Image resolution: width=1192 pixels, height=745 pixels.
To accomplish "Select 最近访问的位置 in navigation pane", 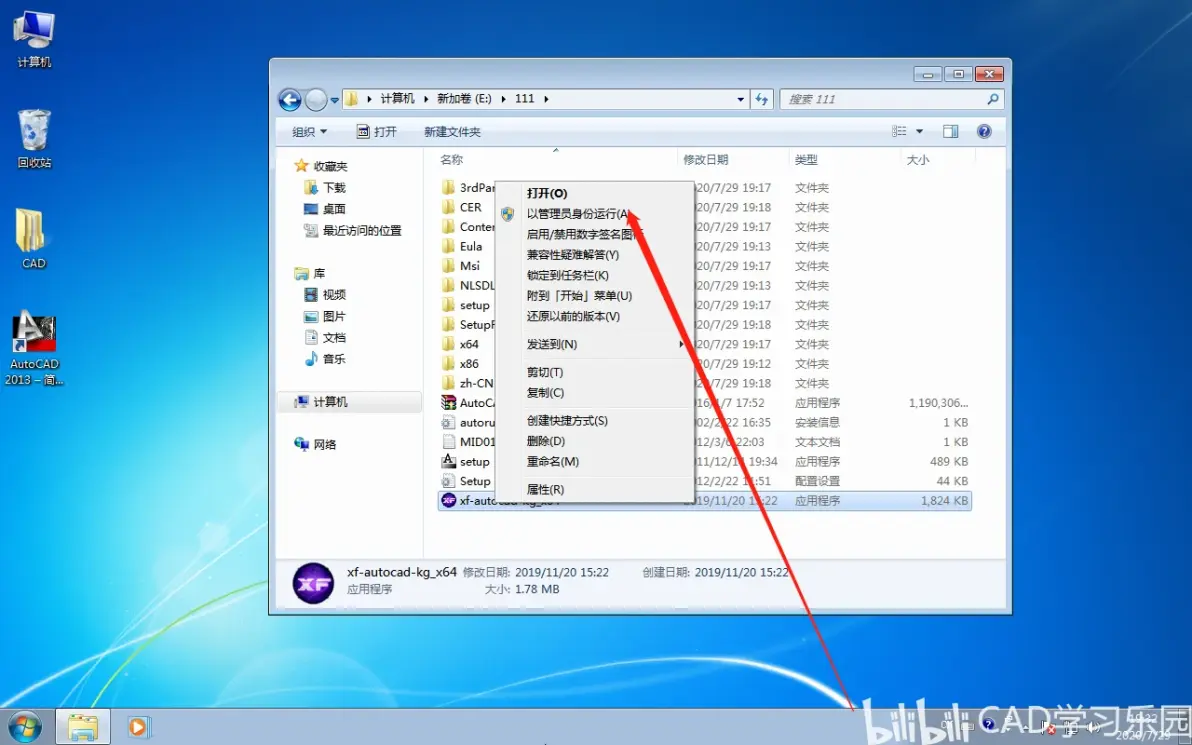I will point(362,230).
